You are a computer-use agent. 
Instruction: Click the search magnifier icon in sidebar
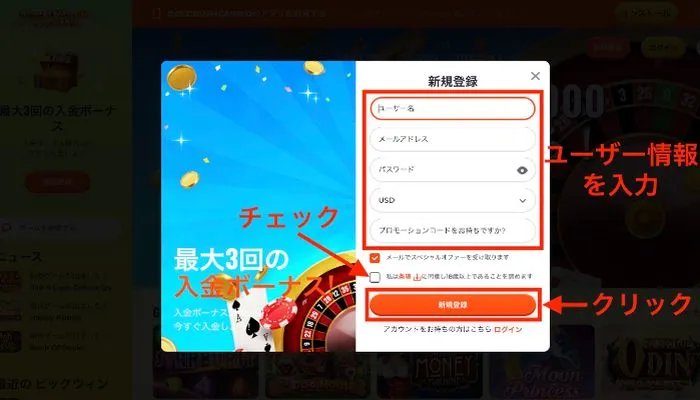coord(7,228)
